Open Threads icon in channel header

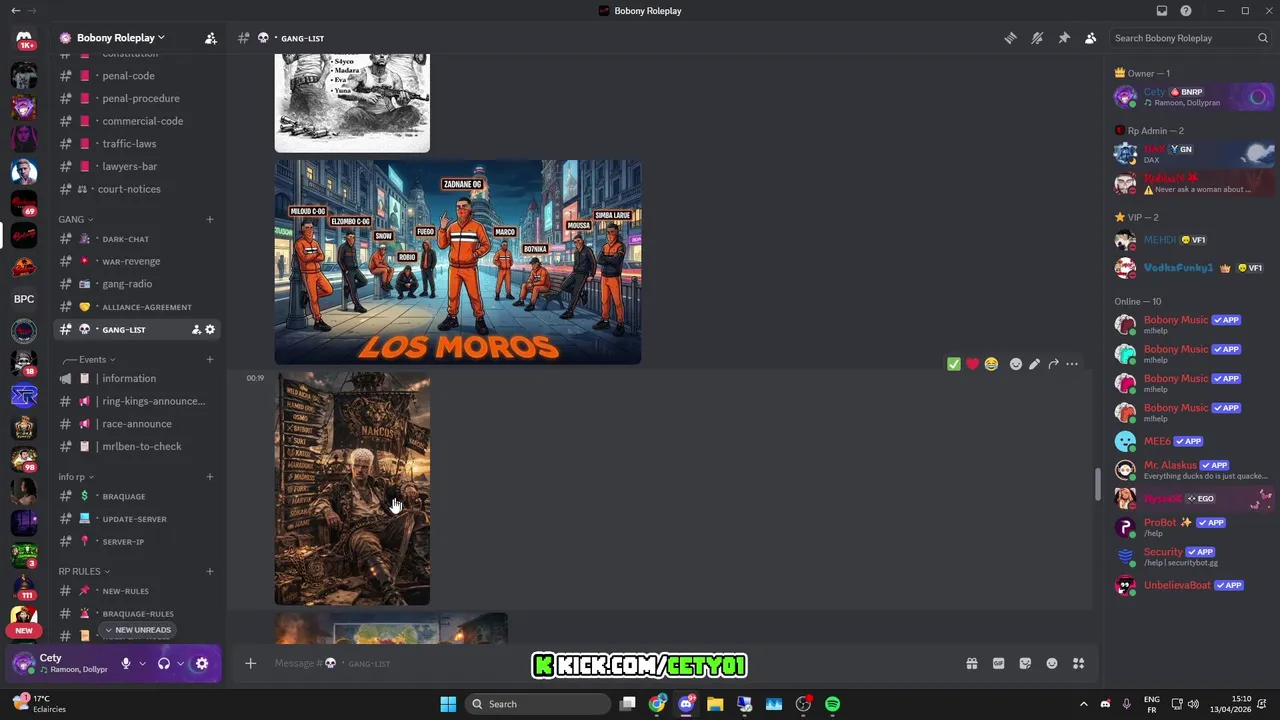pyautogui.click(x=1010, y=38)
